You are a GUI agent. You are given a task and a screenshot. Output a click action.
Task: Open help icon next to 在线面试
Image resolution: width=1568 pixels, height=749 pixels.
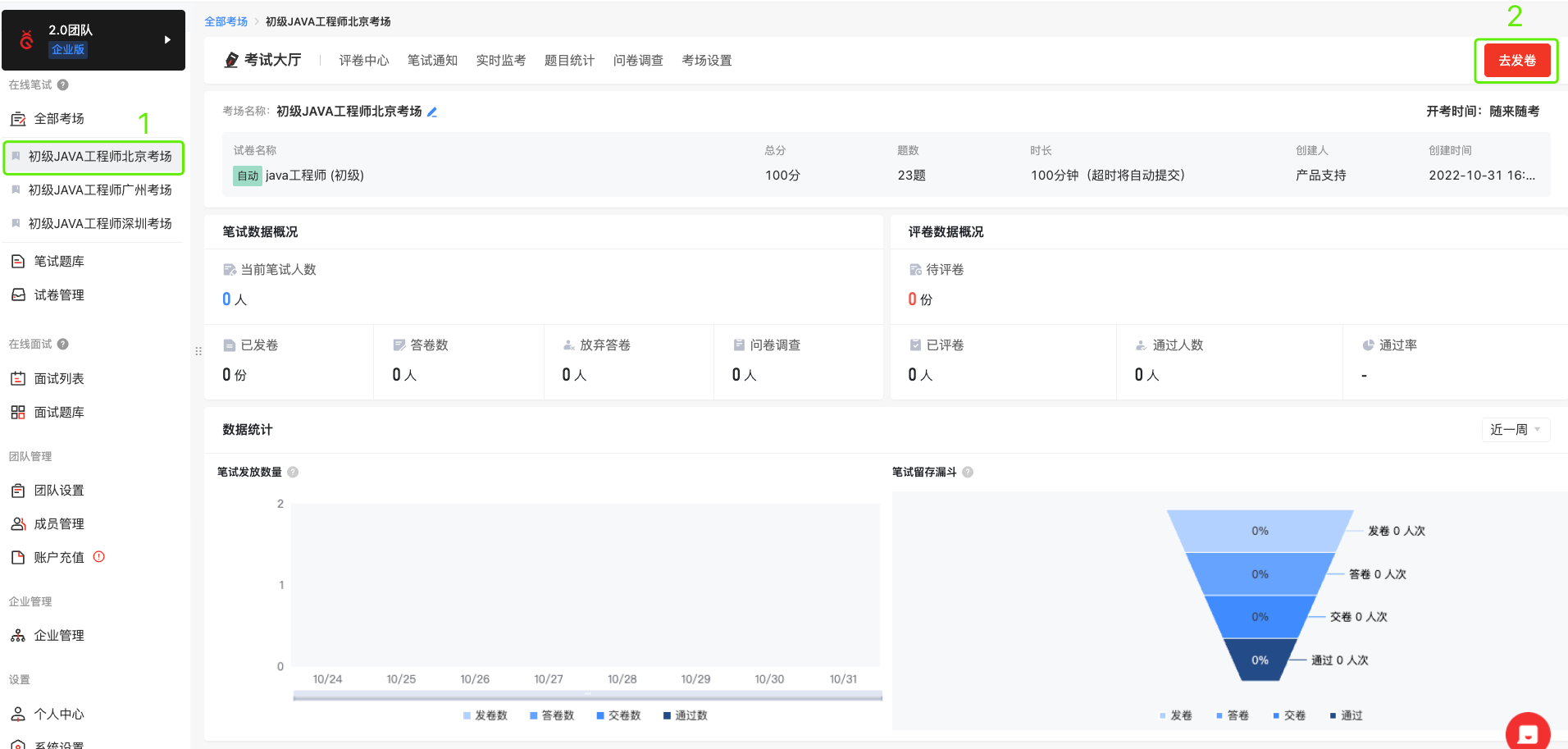63,344
